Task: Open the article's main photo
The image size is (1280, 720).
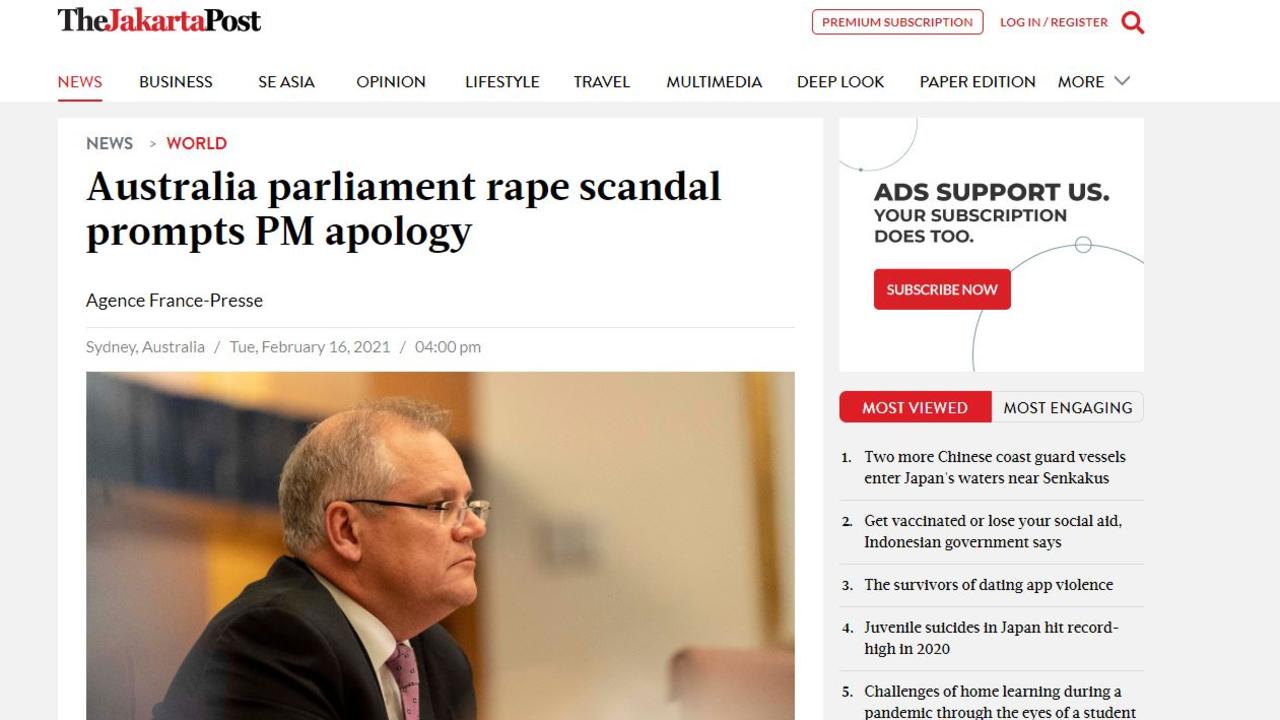Action: coord(440,546)
